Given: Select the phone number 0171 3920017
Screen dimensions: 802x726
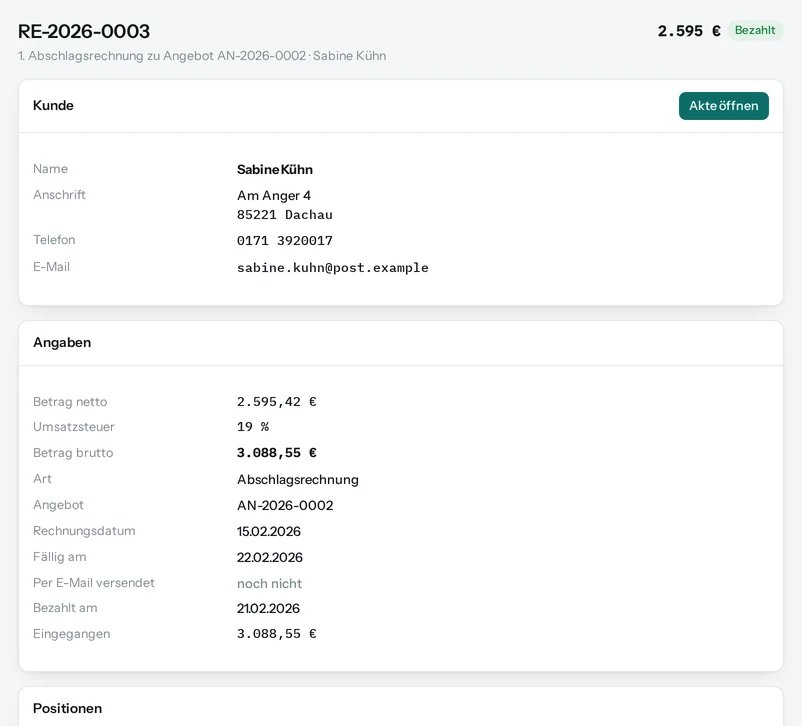Looking at the screenshot, I should (x=284, y=240).
